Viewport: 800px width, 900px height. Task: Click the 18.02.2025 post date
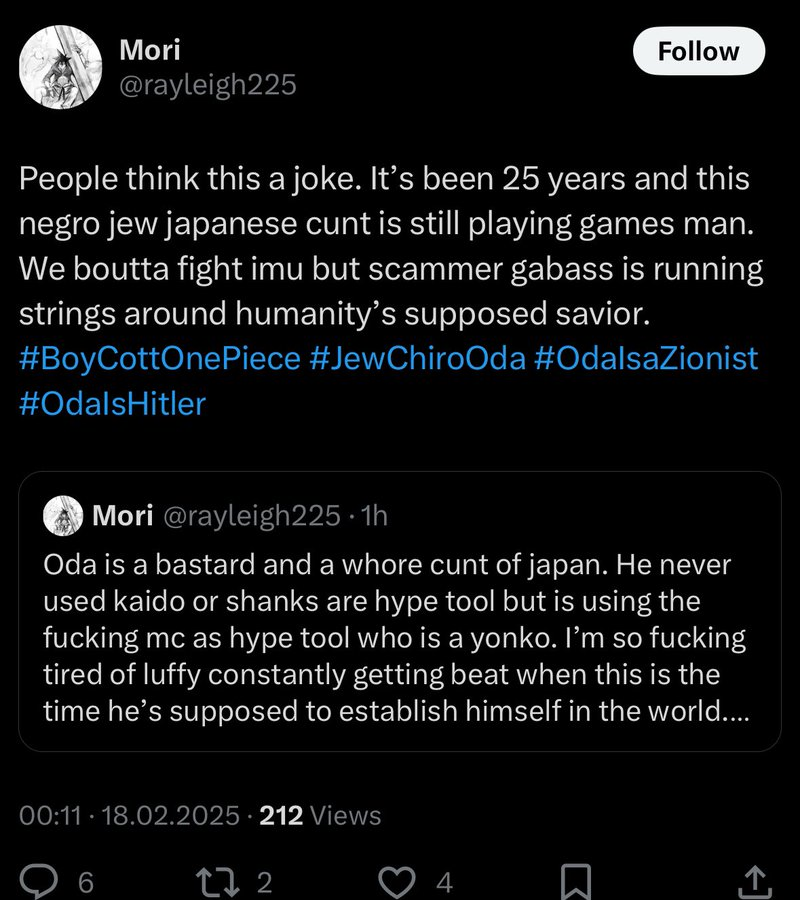(171, 816)
